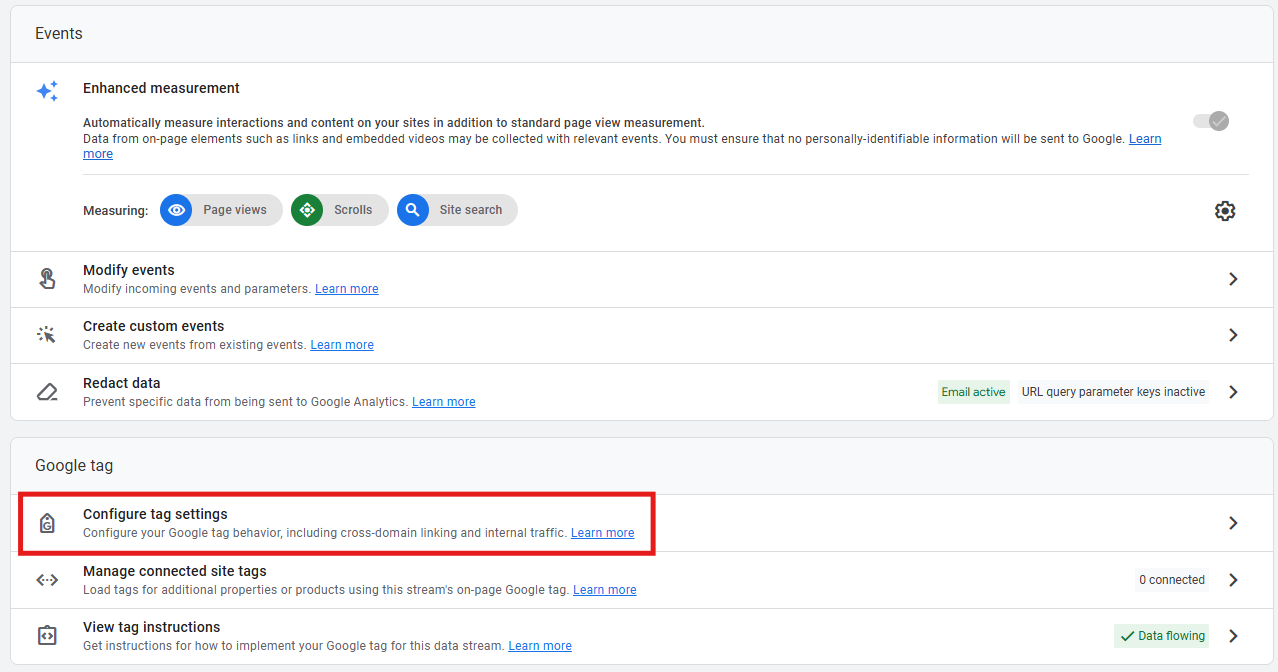
Task: Click the Enhanced measurement heading
Action: 161,88
